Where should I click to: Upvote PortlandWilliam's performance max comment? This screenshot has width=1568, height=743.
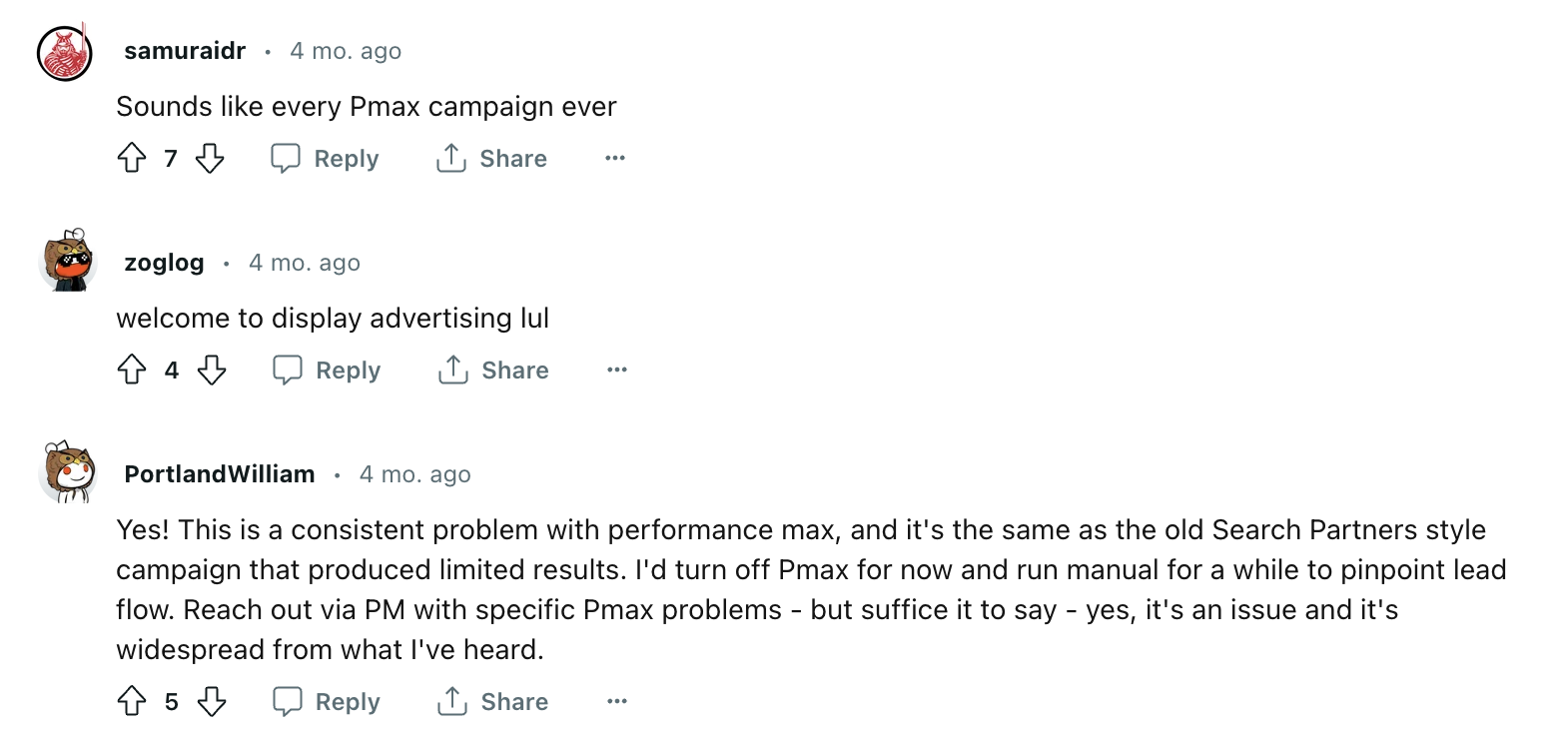pos(132,701)
